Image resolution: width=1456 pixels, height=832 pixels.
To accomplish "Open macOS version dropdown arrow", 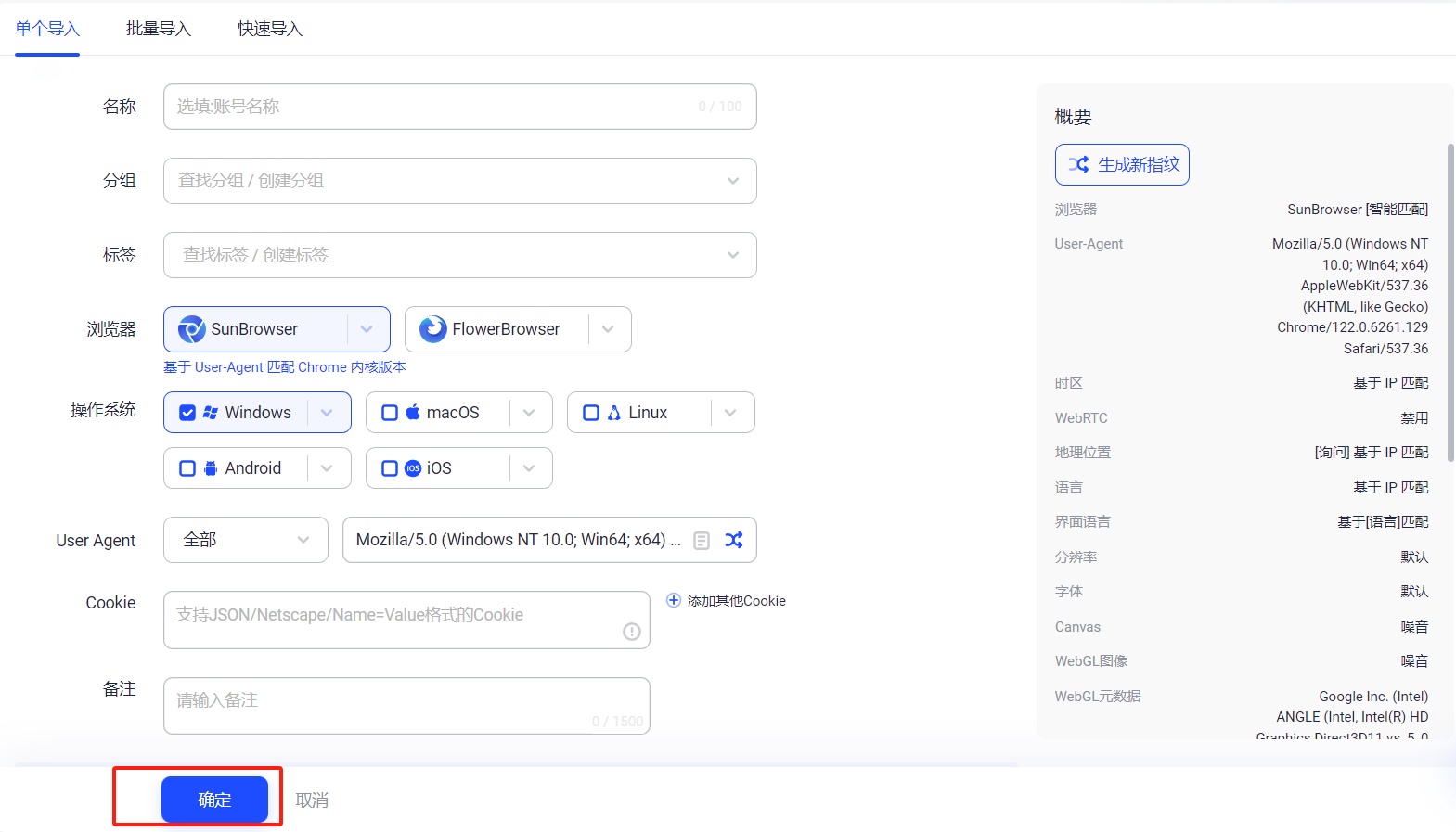I will point(529,413).
